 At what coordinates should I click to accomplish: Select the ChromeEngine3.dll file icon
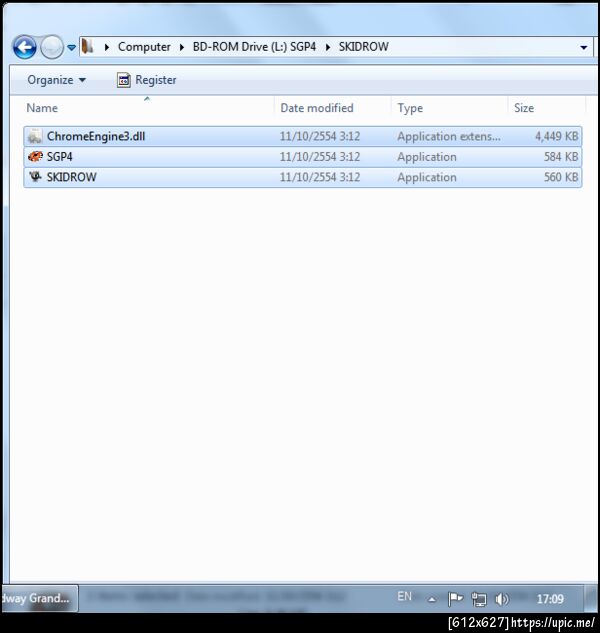coord(35,136)
